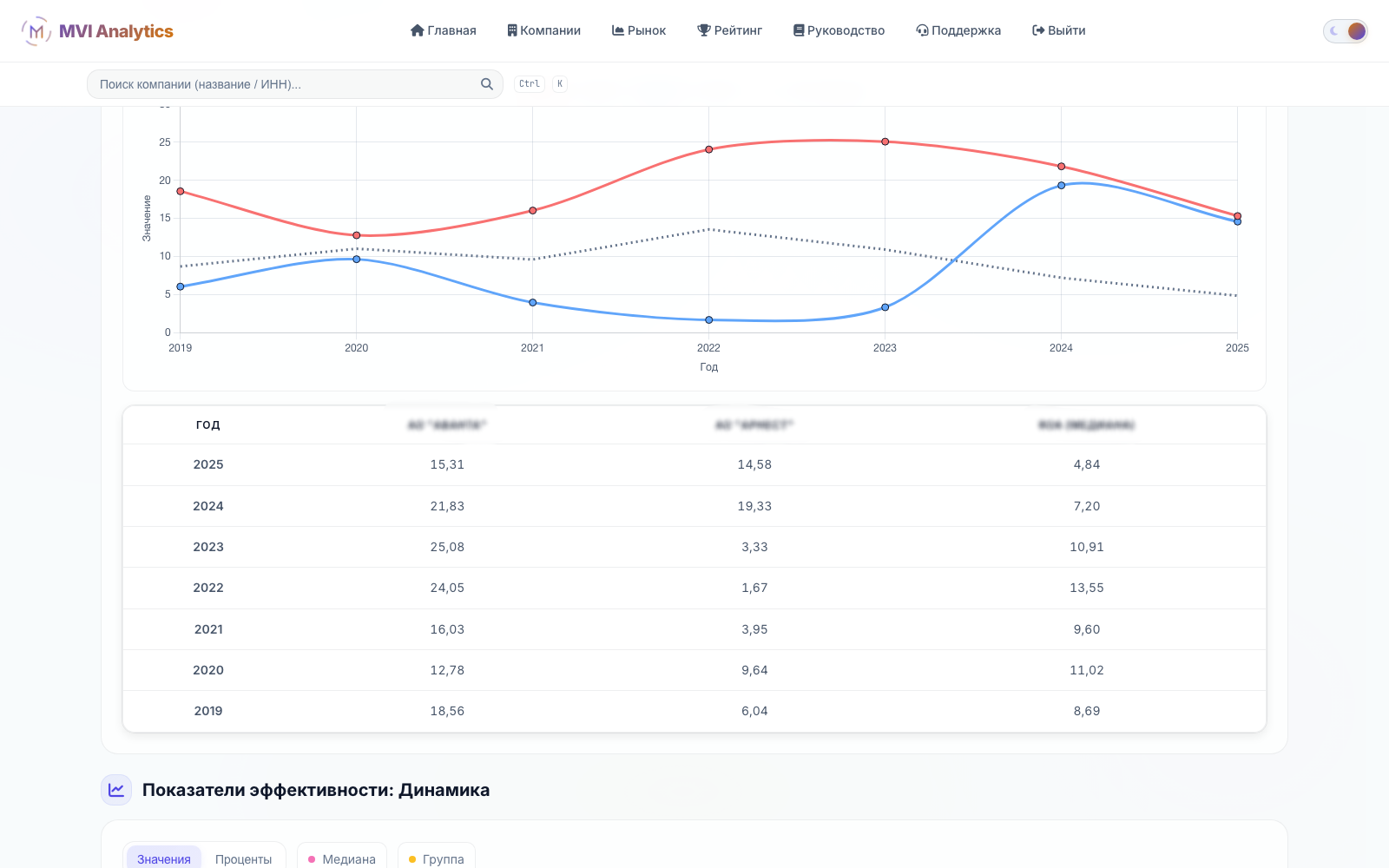Click the Рейтинг trophy icon
Screen dimensions: 1389x868
point(704,30)
